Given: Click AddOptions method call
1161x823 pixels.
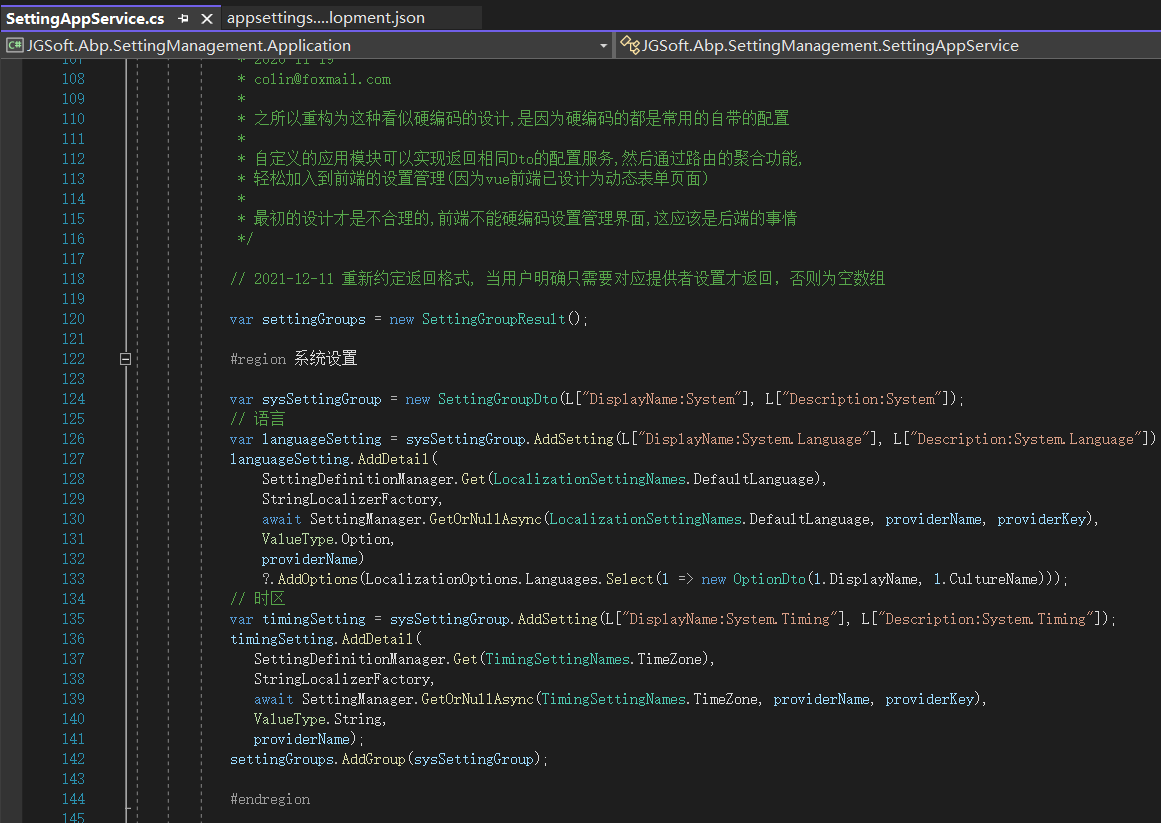Looking at the screenshot, I should coord(318,579).
